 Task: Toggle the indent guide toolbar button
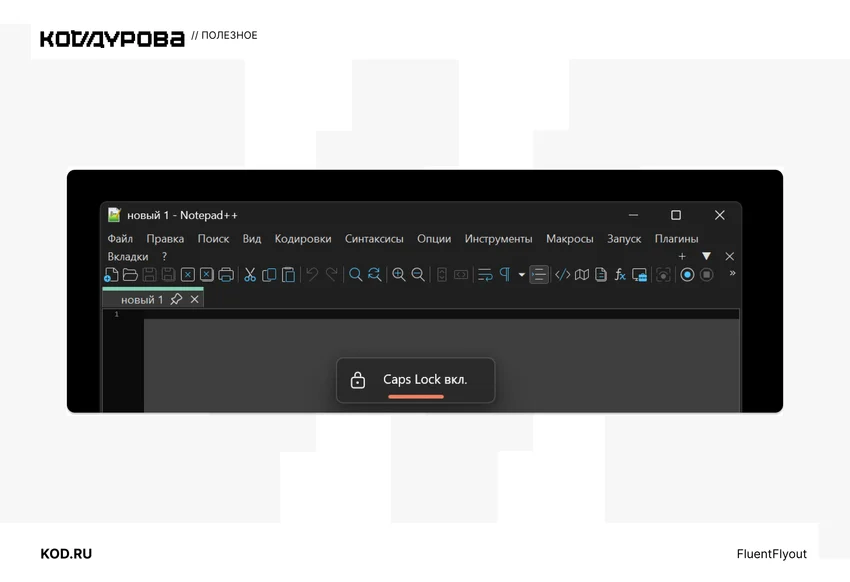coord(539,275)
